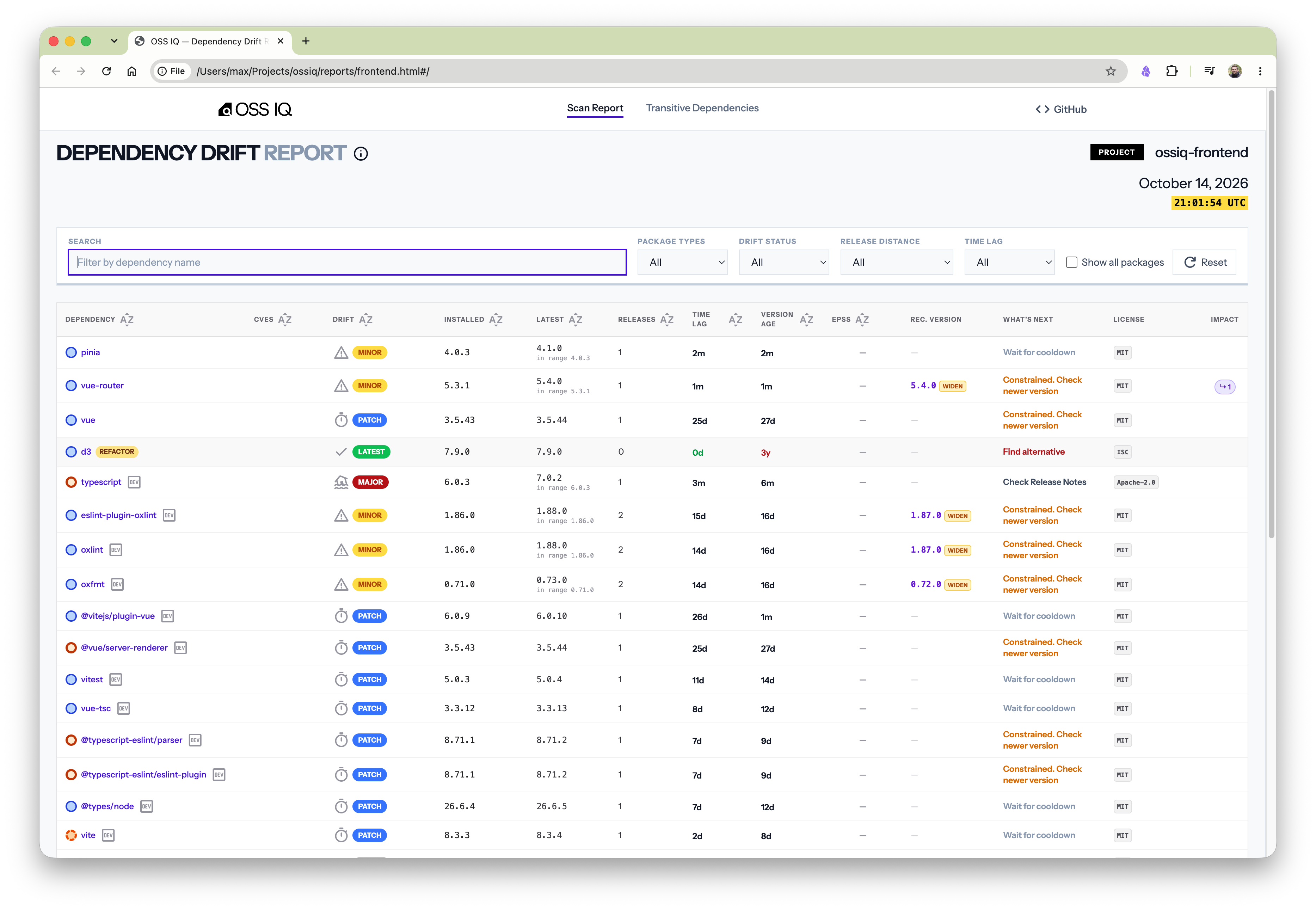
Task: Click recommended version 5.4.0 in vue-router row
Action: tap(923, 386)
